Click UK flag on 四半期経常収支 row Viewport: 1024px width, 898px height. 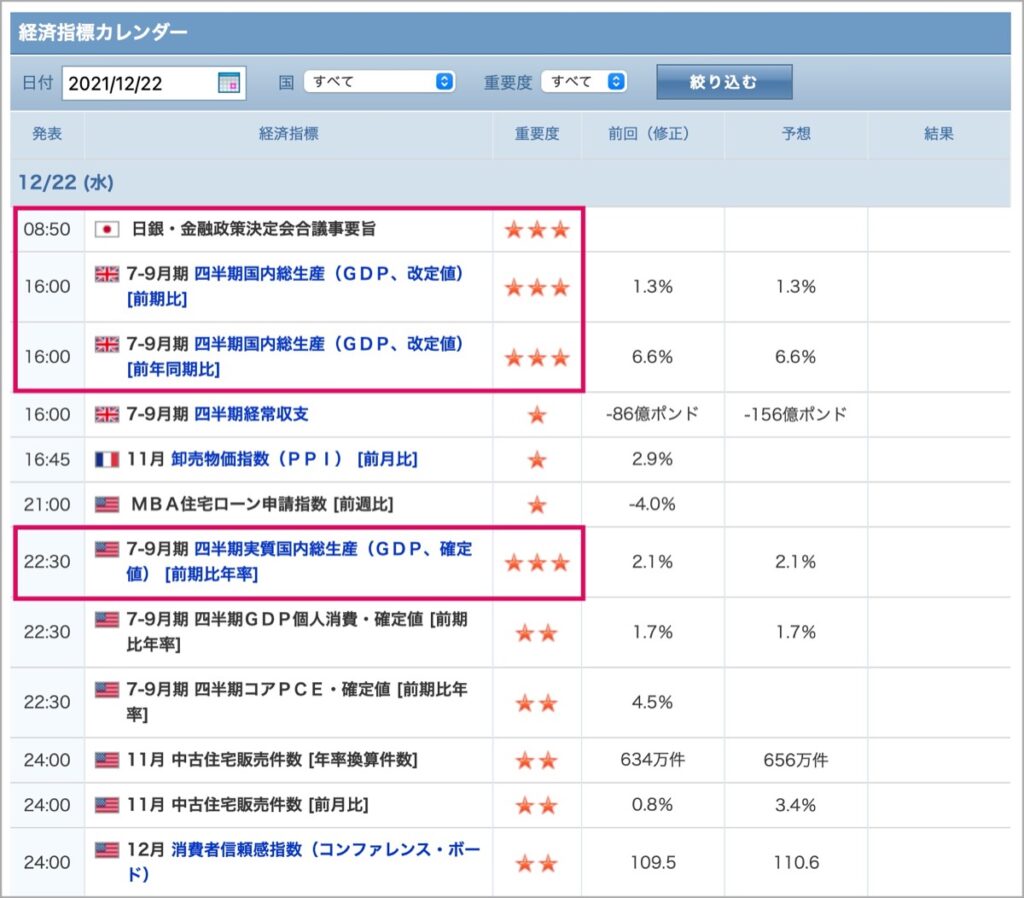(x=106, y=414)
